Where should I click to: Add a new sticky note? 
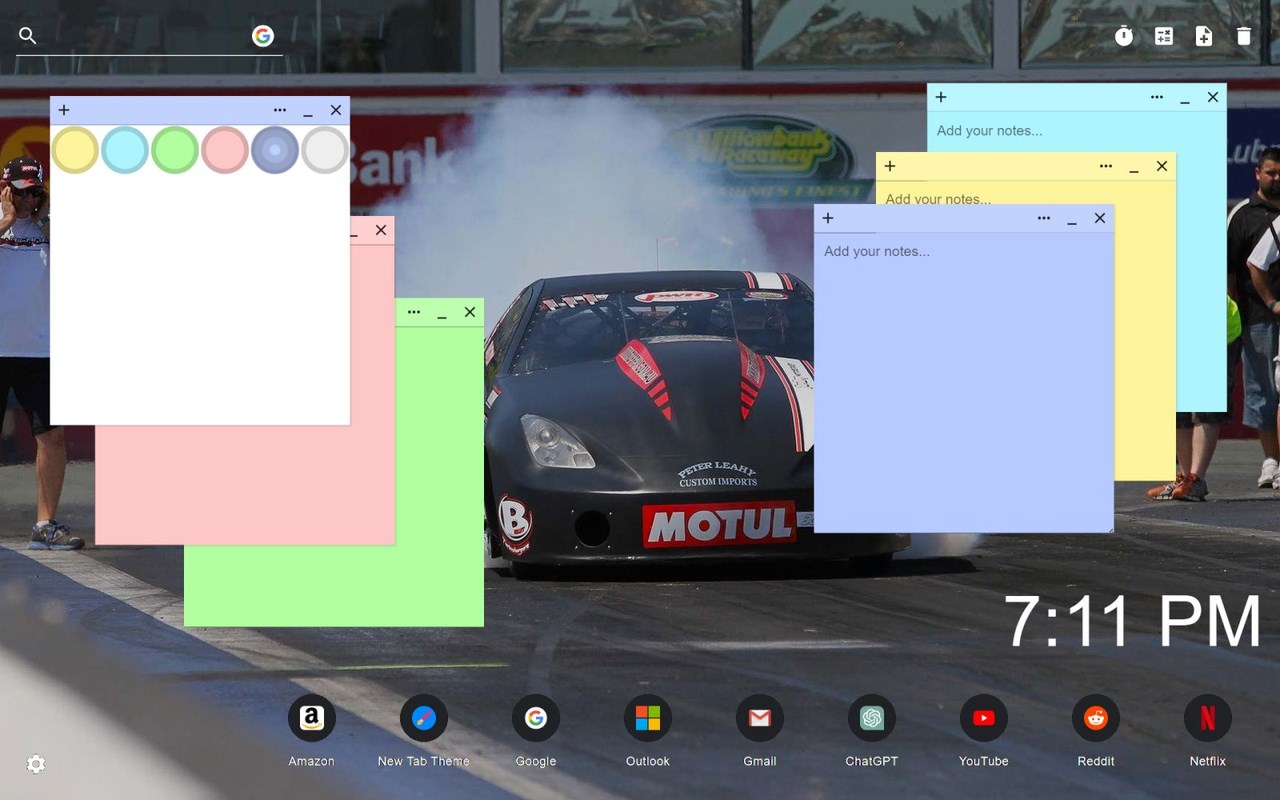(x=1204, y=36)
